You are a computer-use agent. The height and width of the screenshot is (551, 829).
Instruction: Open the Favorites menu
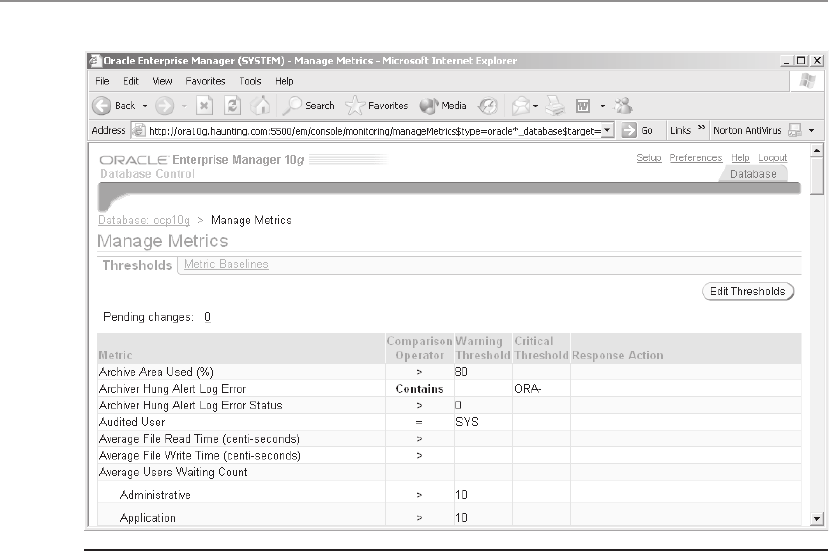pos(205,81)
